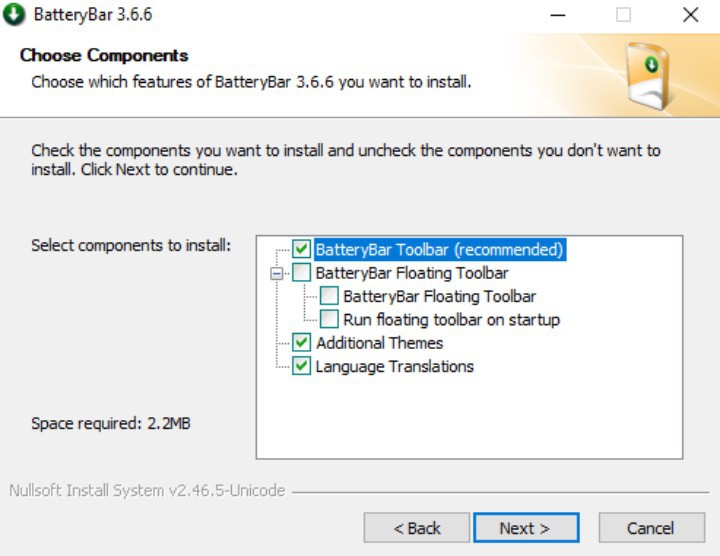Minimize the BatteryBar setup window
This screenshot has width=720, height=556.
pos(557,15)
